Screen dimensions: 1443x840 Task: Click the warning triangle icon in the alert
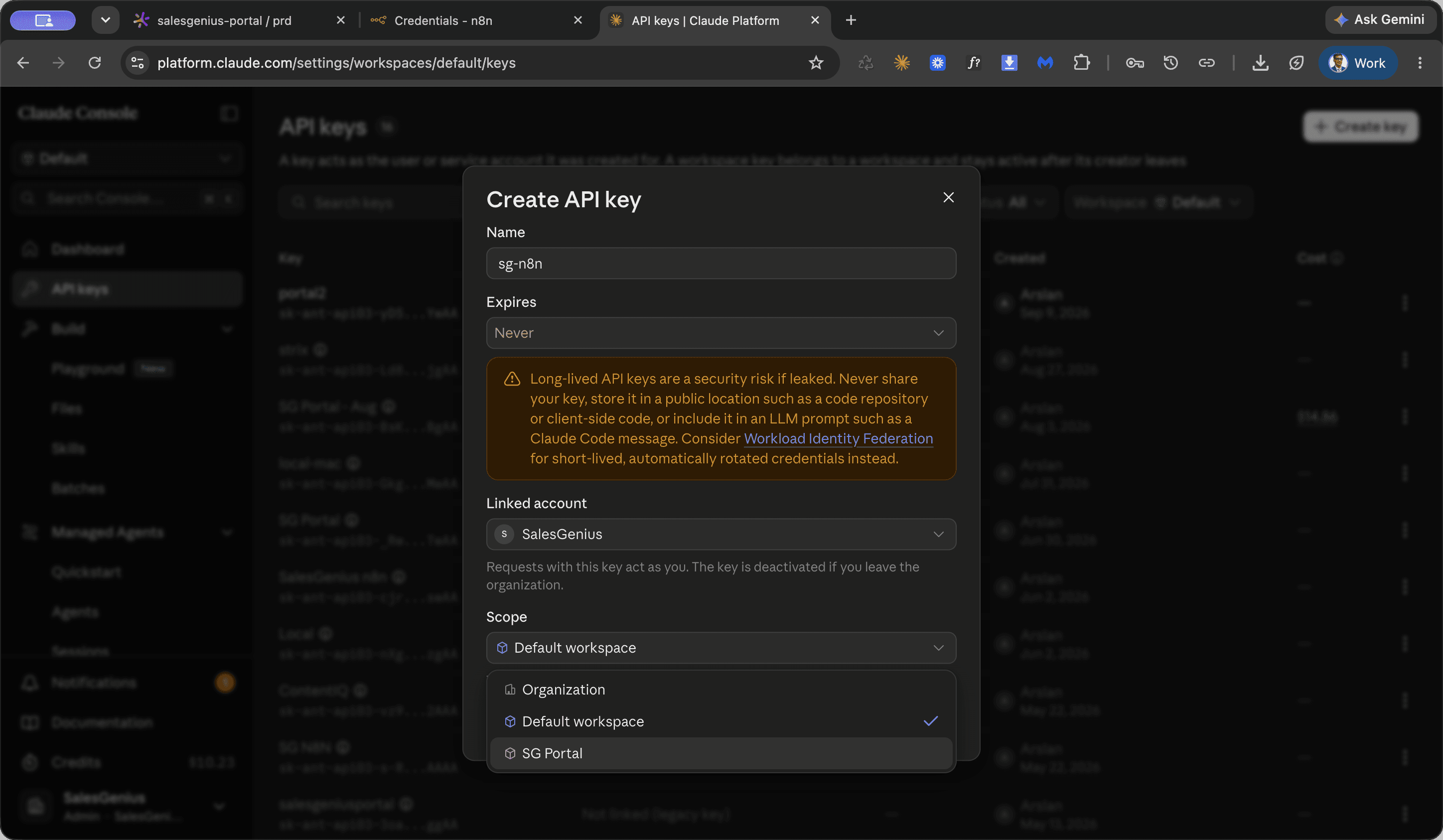(x=512, y=379)
